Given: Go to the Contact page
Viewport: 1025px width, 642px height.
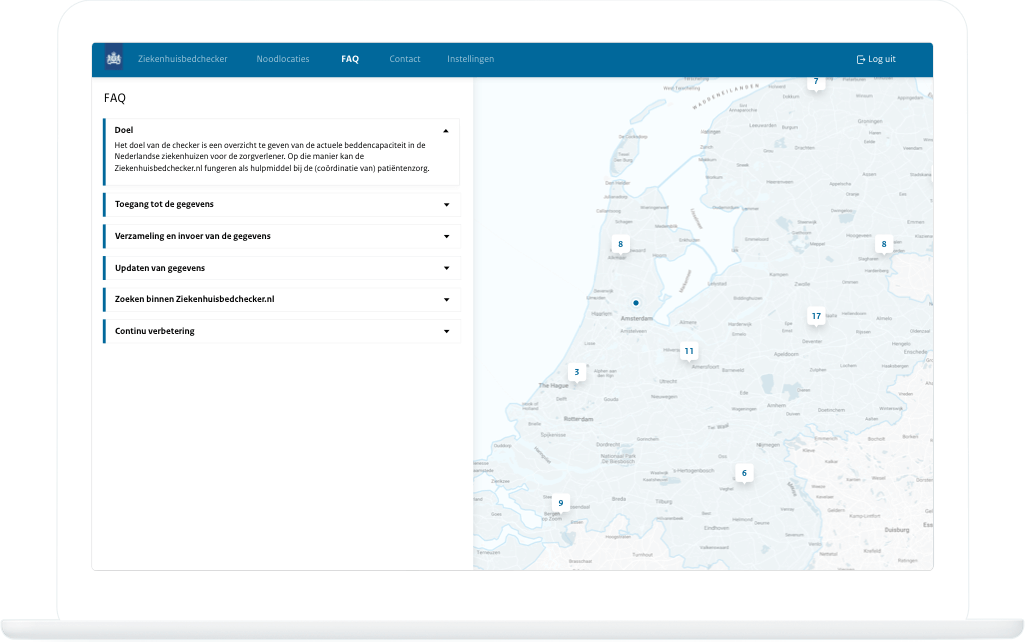Looking at the screenshot, I should pos(405,59).
